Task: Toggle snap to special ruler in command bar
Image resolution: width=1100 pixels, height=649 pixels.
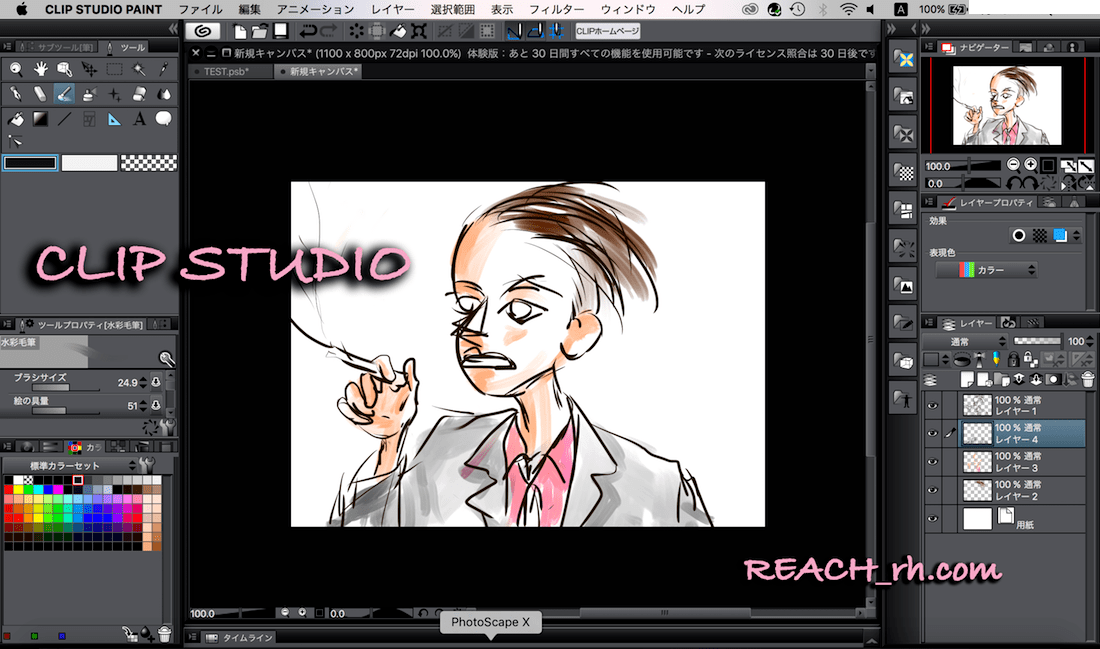Action: pyautogui.click(x=535, y=31)
